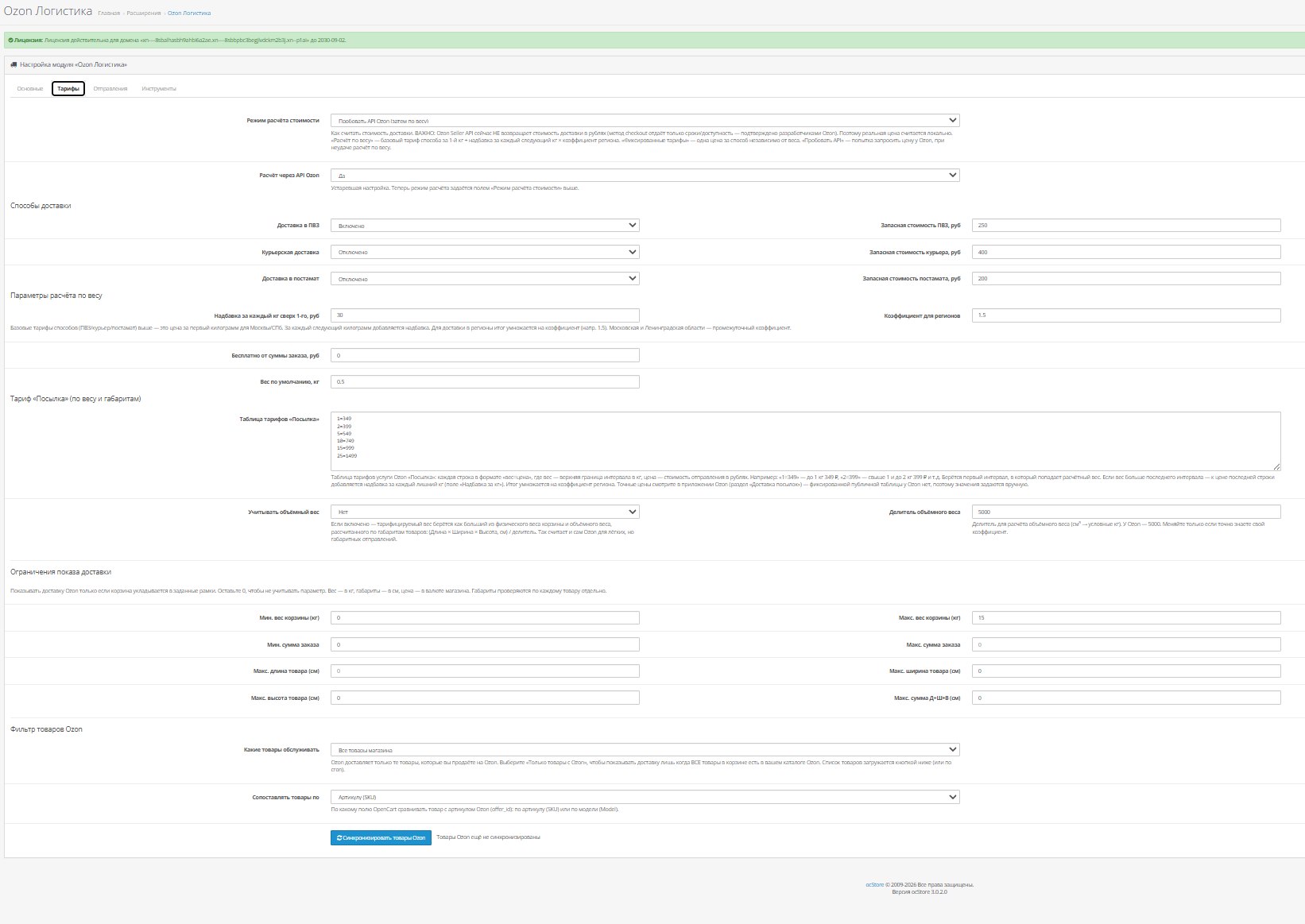Click the Запасная стоимость курьера field
The height and width of the screenshot is (924, 1305).
1126,252
